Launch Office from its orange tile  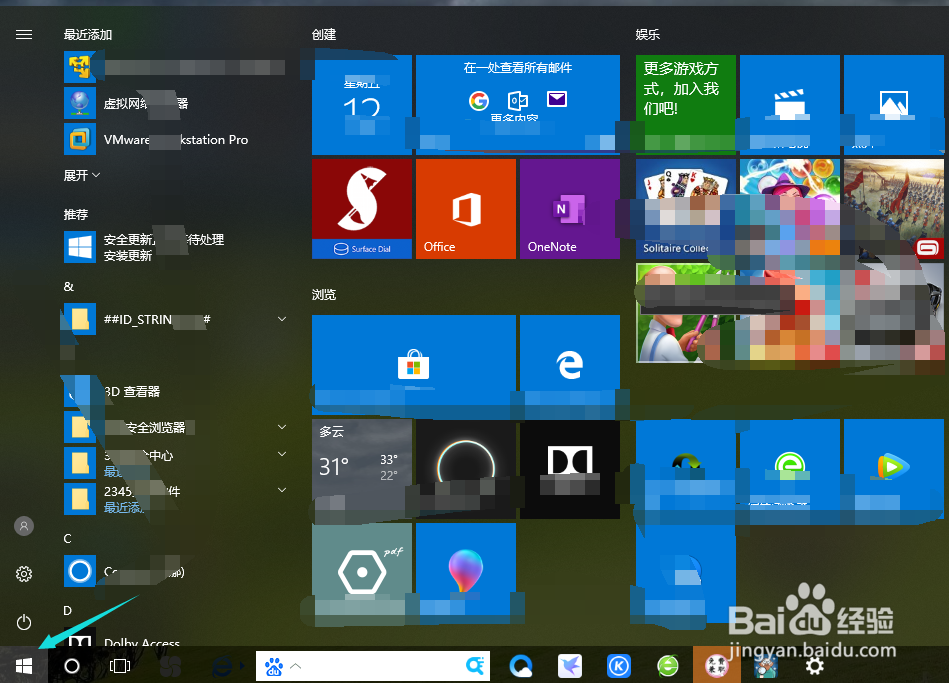pos(465,208)
